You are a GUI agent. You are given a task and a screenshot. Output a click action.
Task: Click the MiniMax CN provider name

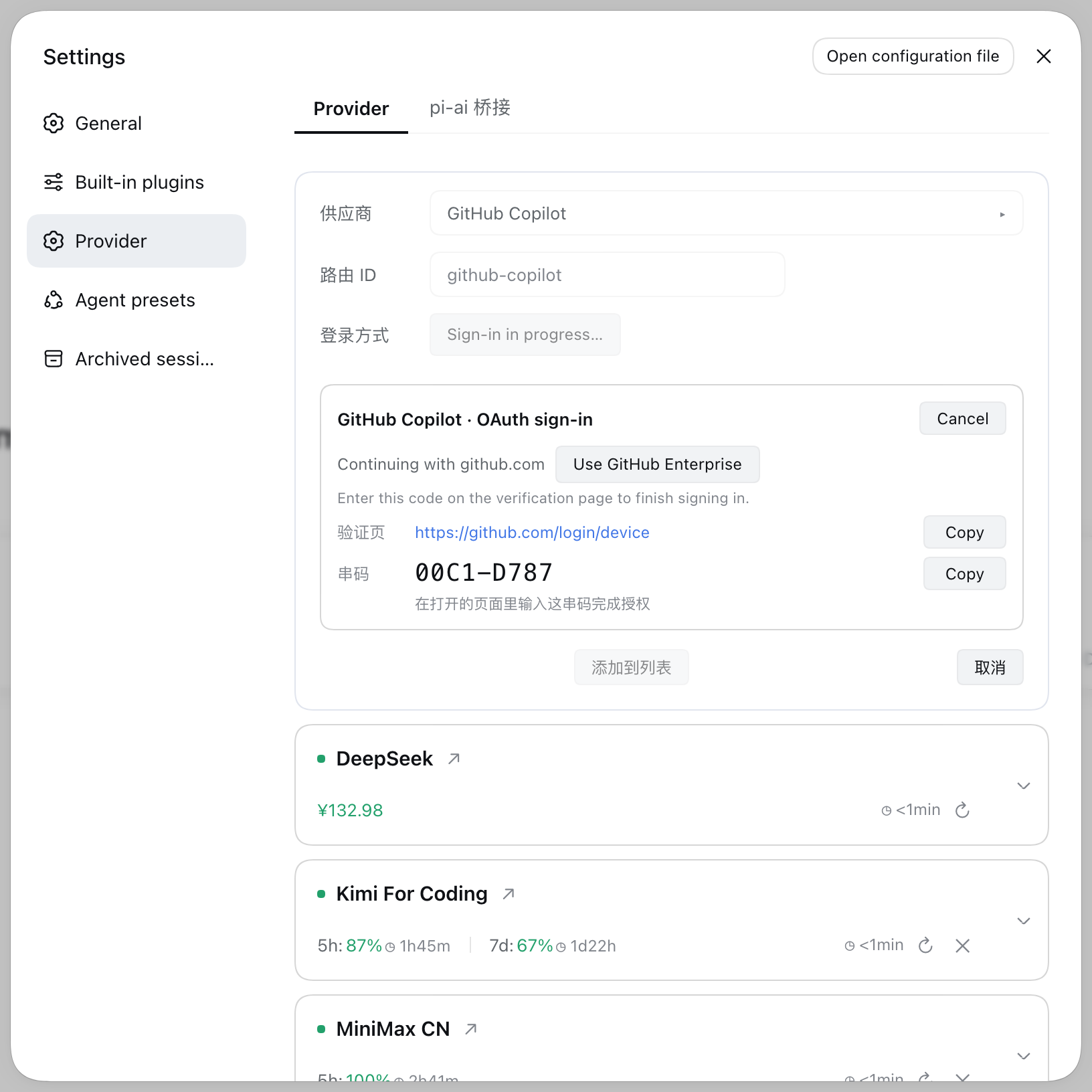coord(393,1029)
